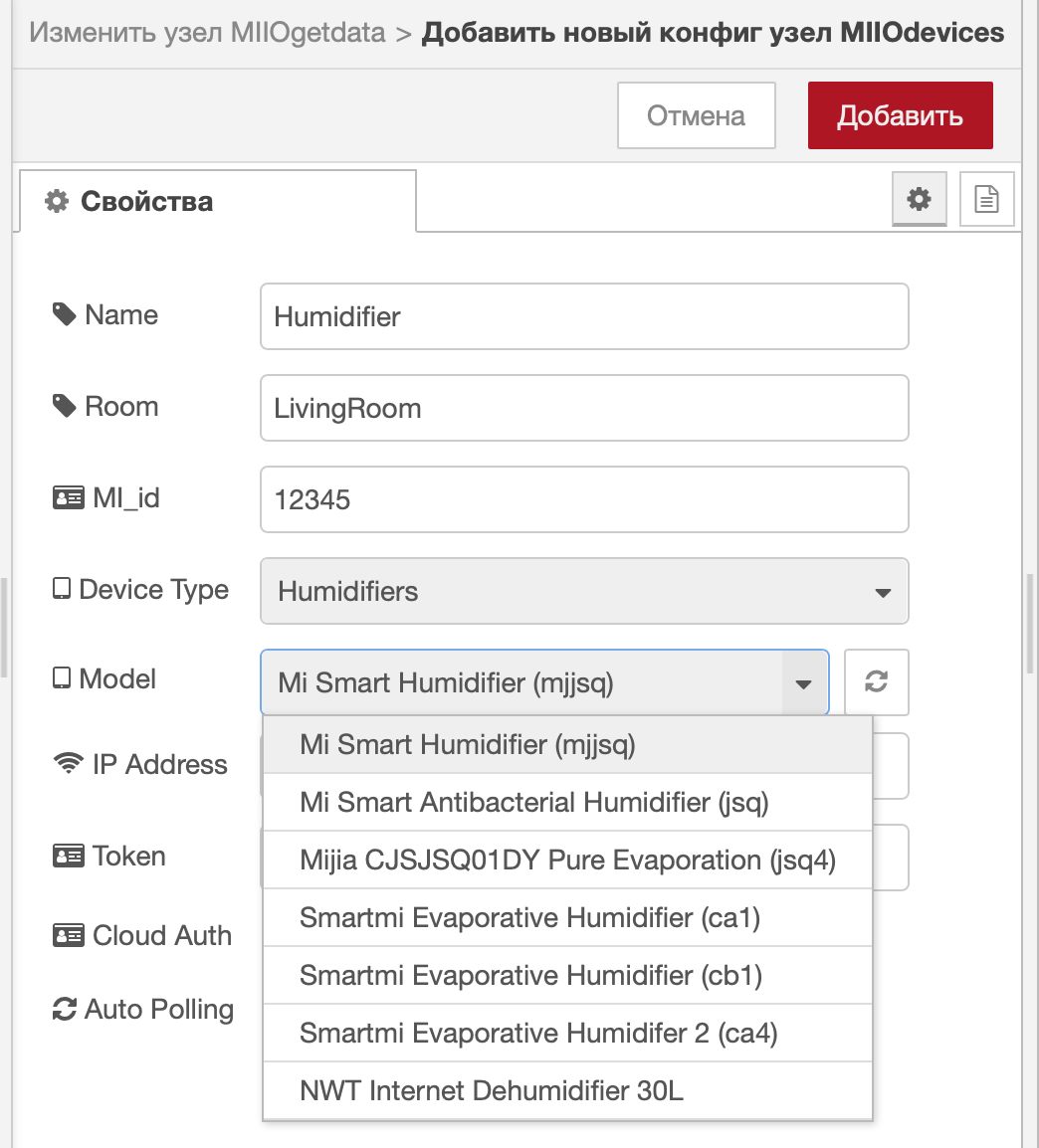Viewport: 1039px width, 1148px height.
Task: Focus the Name field containing Humidifier
Action: coord(584,316)
